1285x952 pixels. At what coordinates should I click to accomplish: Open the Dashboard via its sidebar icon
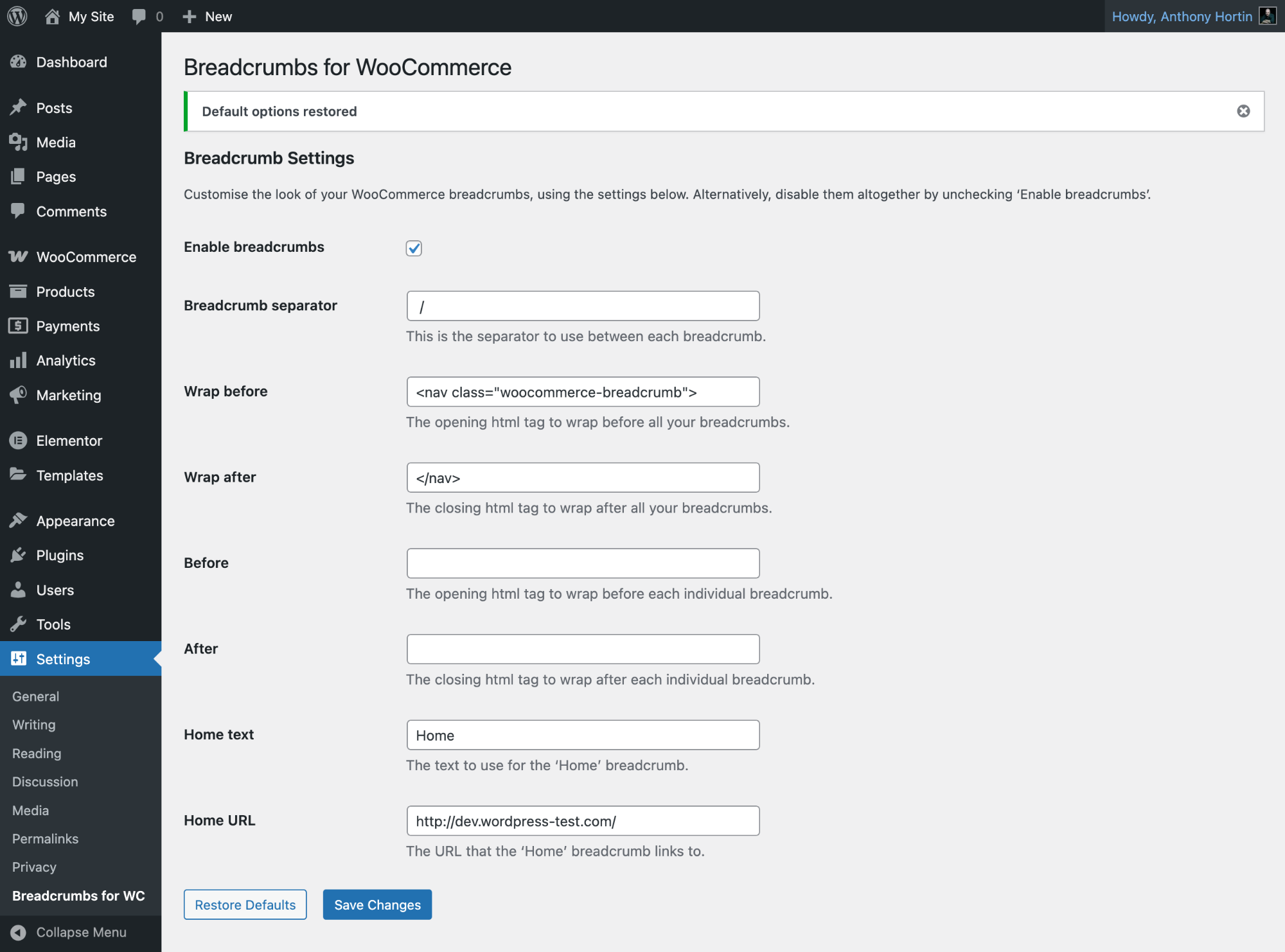(x=19, y=61)
